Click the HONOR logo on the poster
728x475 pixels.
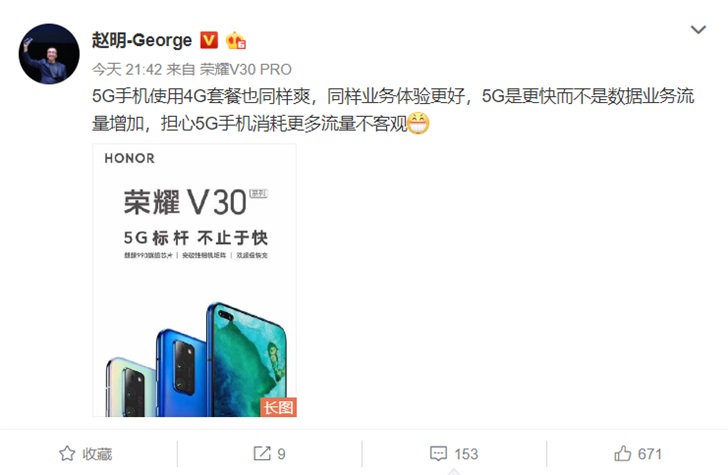130,158
